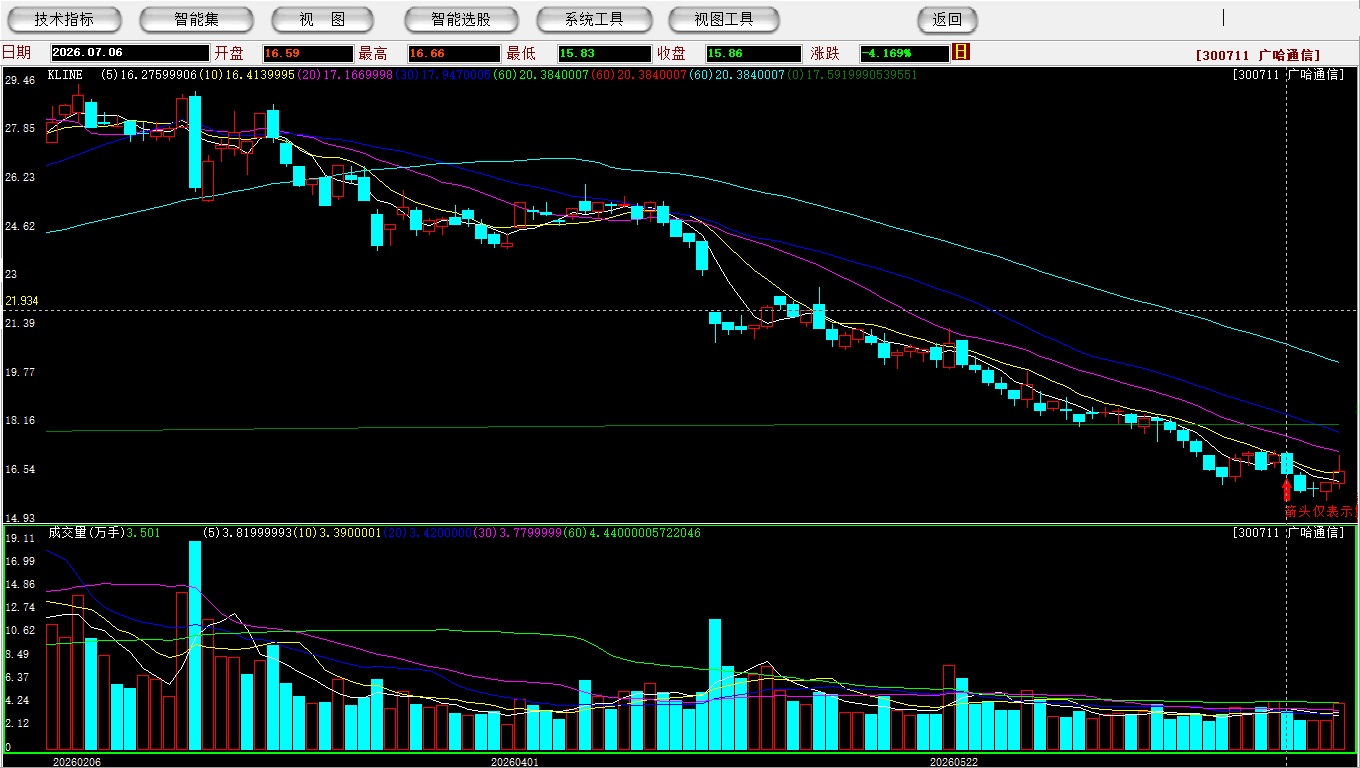Click the 19.11 volume axis label

[20, 539]
